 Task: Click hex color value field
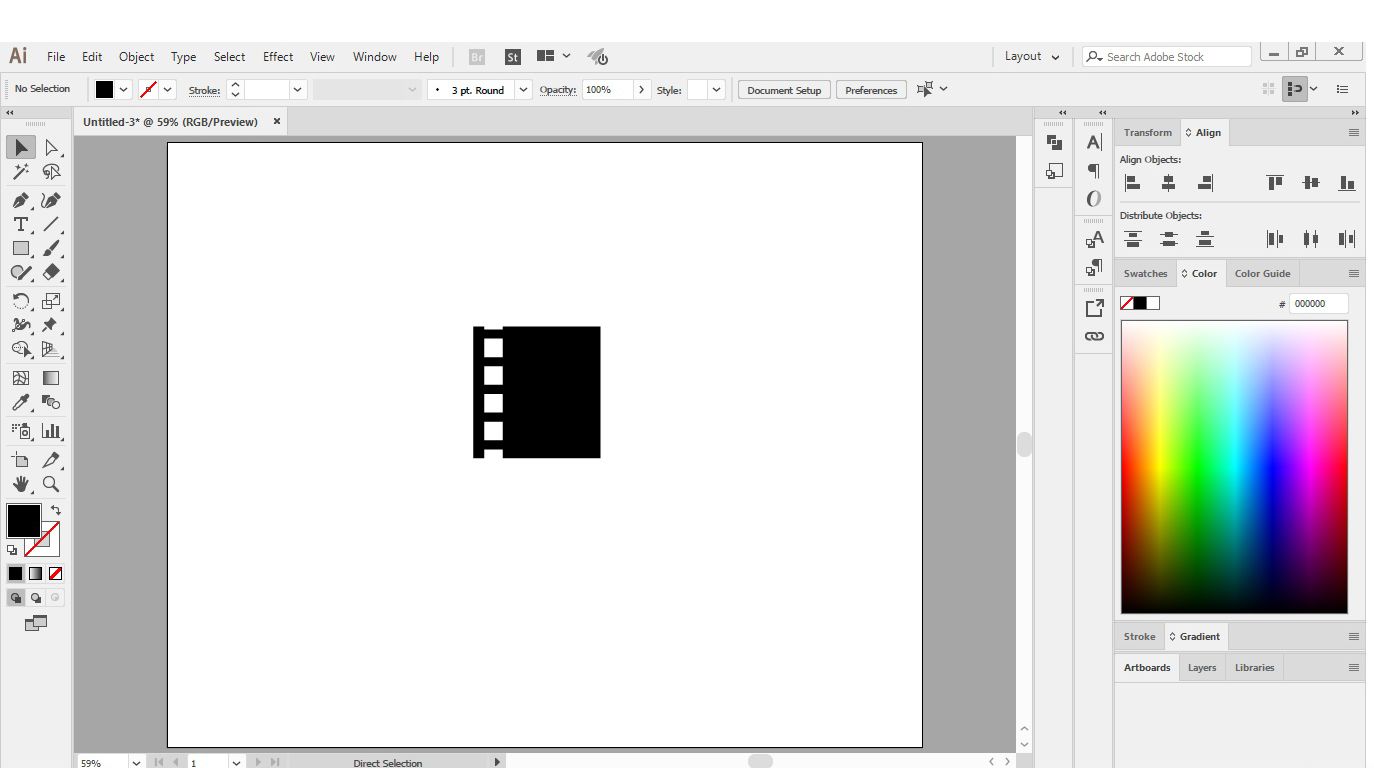(x=1318, y=304)
